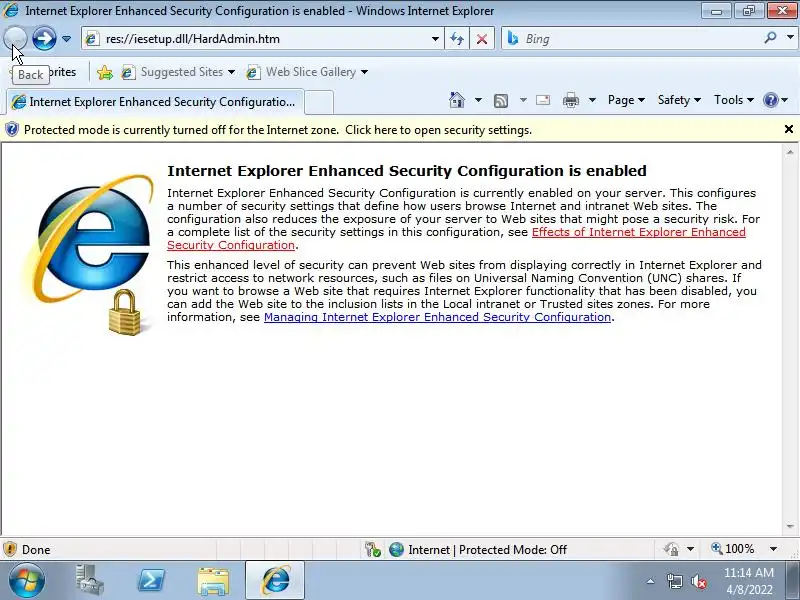Expand the zoom level dropdown arrow
This screenshot has width=800, height=600.
point(773,549)
